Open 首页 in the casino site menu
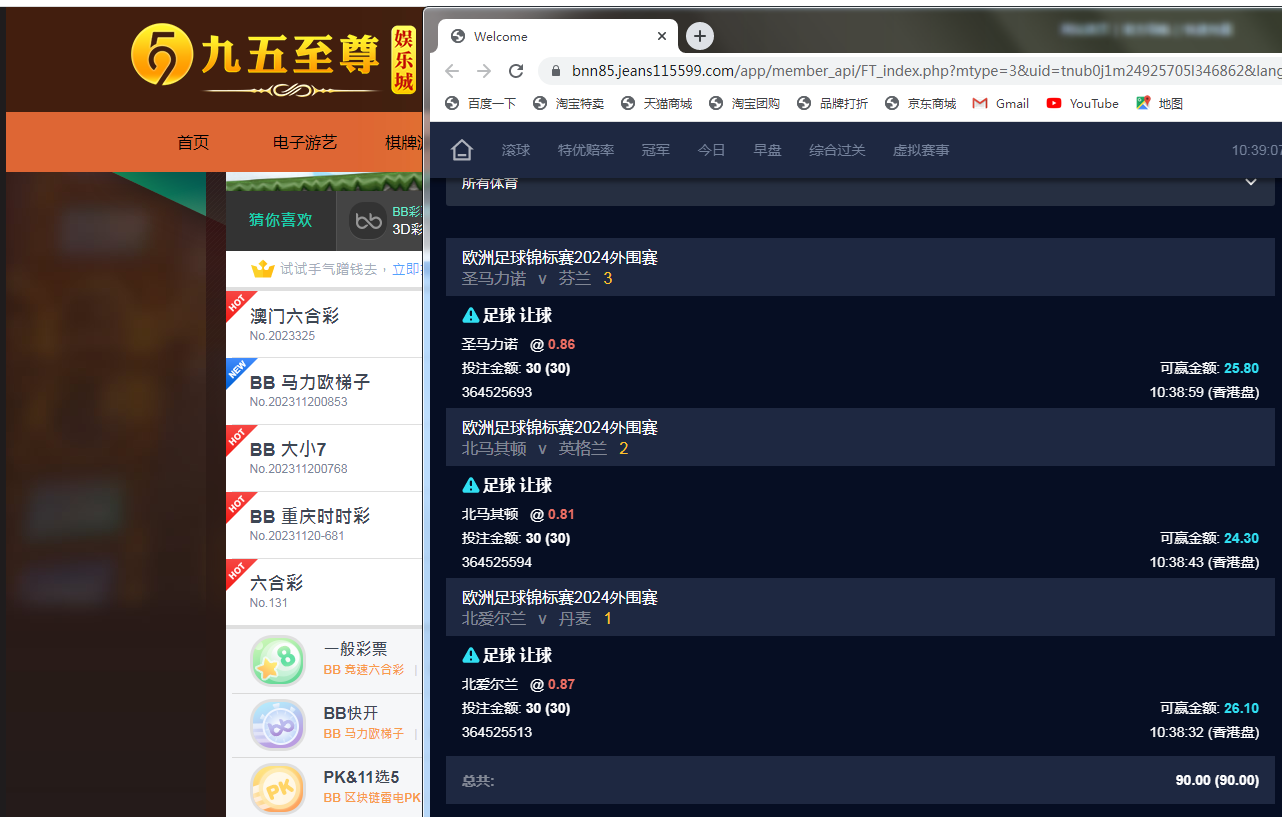Image resolution: width=1282 pixels, height=817 pixels. (x=193, y=142)
